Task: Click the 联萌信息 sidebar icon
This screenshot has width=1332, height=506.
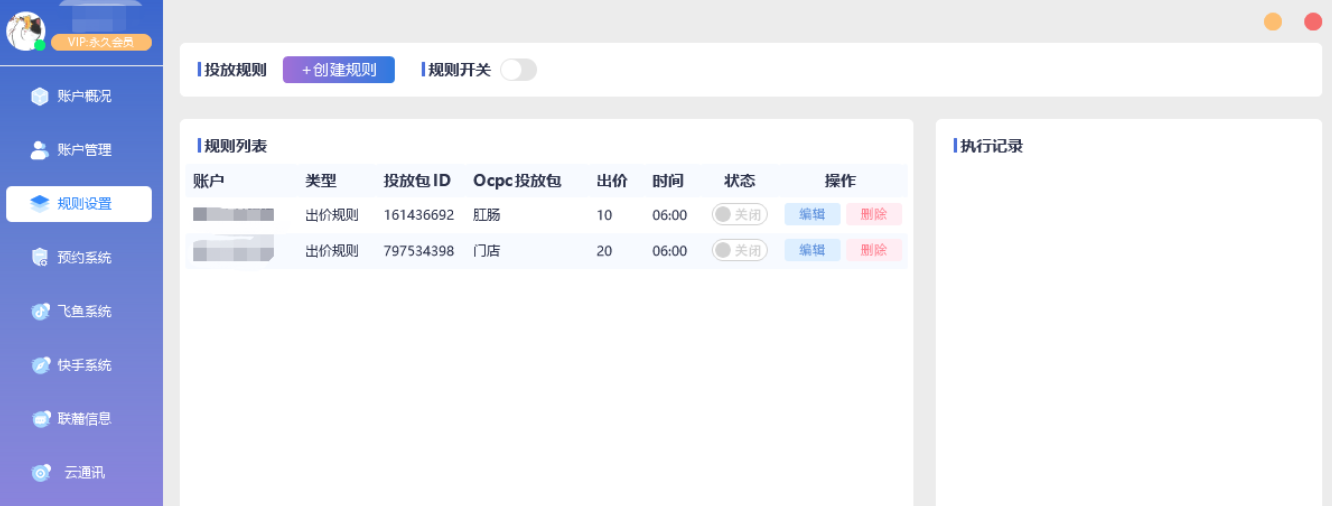Action: coord(40,419)
